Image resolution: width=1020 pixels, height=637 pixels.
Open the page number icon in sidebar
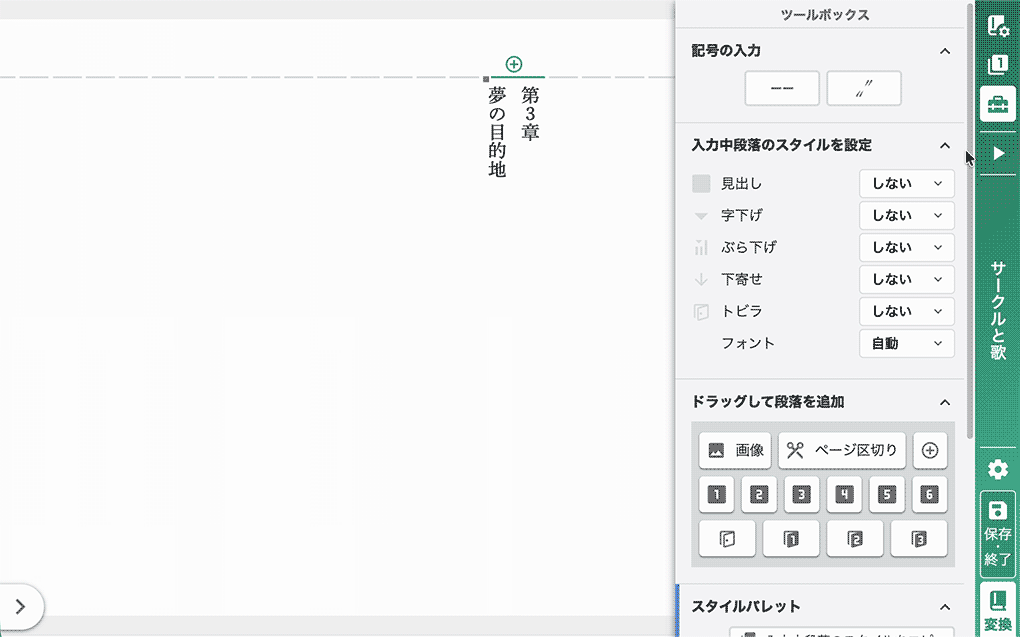click(998, 64)
